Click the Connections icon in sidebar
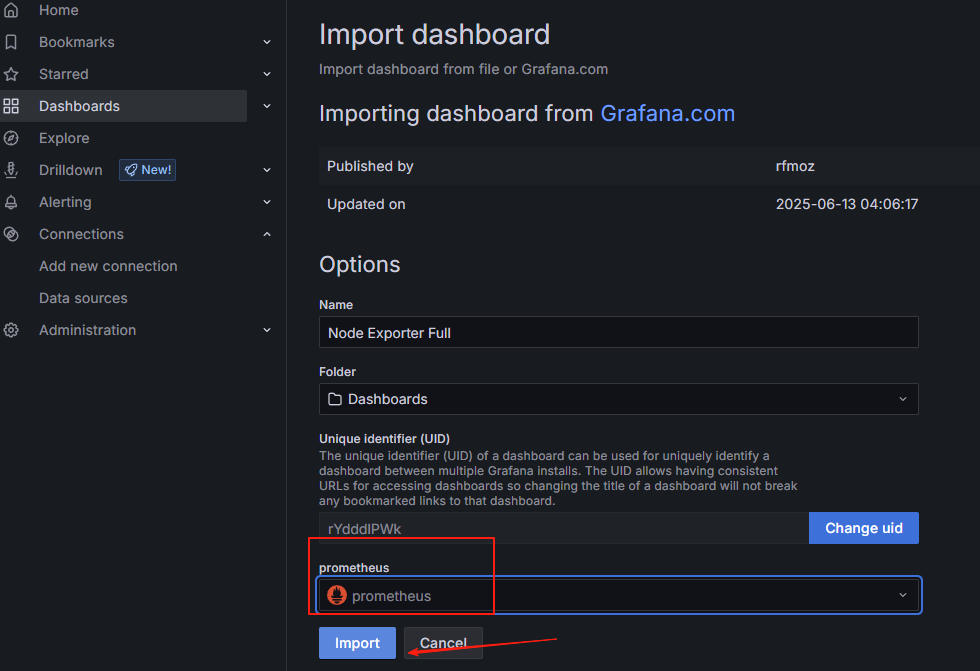Screen dimensions: 980x671 point(11,234)
